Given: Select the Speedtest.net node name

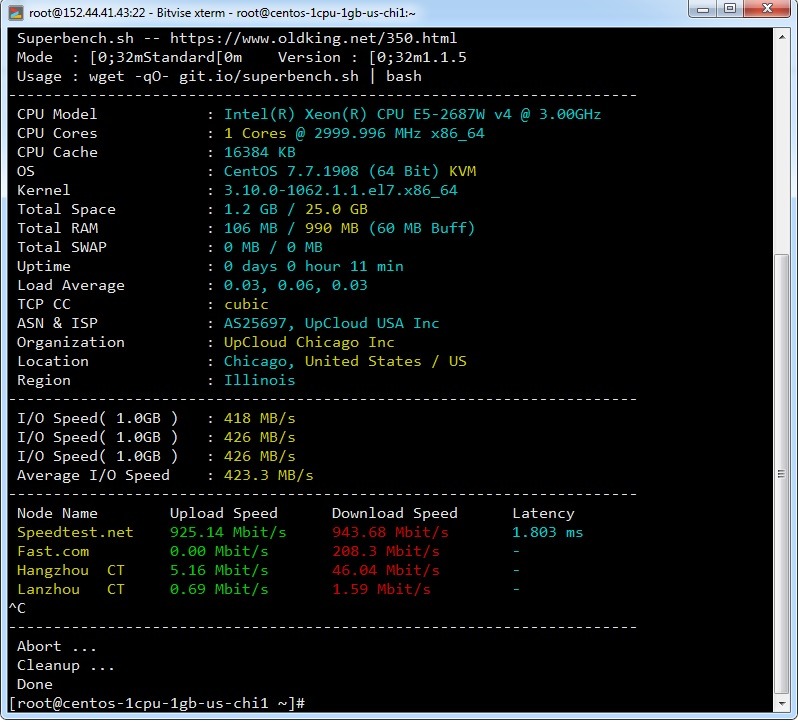Looking at the screenshot, I should click(75, 532).
